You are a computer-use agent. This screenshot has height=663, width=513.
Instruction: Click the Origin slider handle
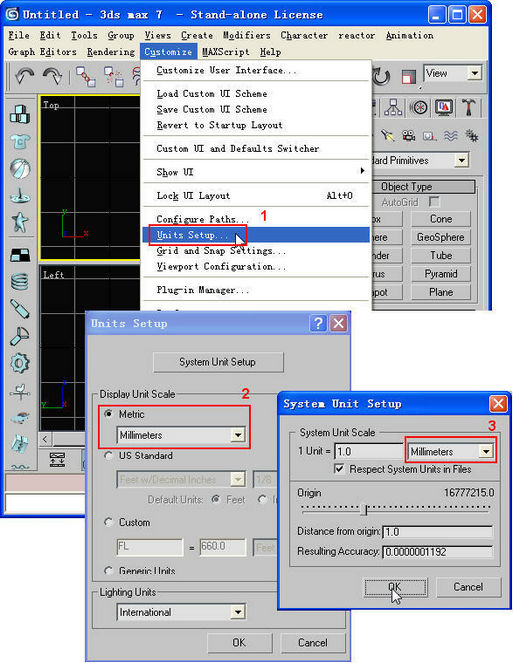[366, 510]
